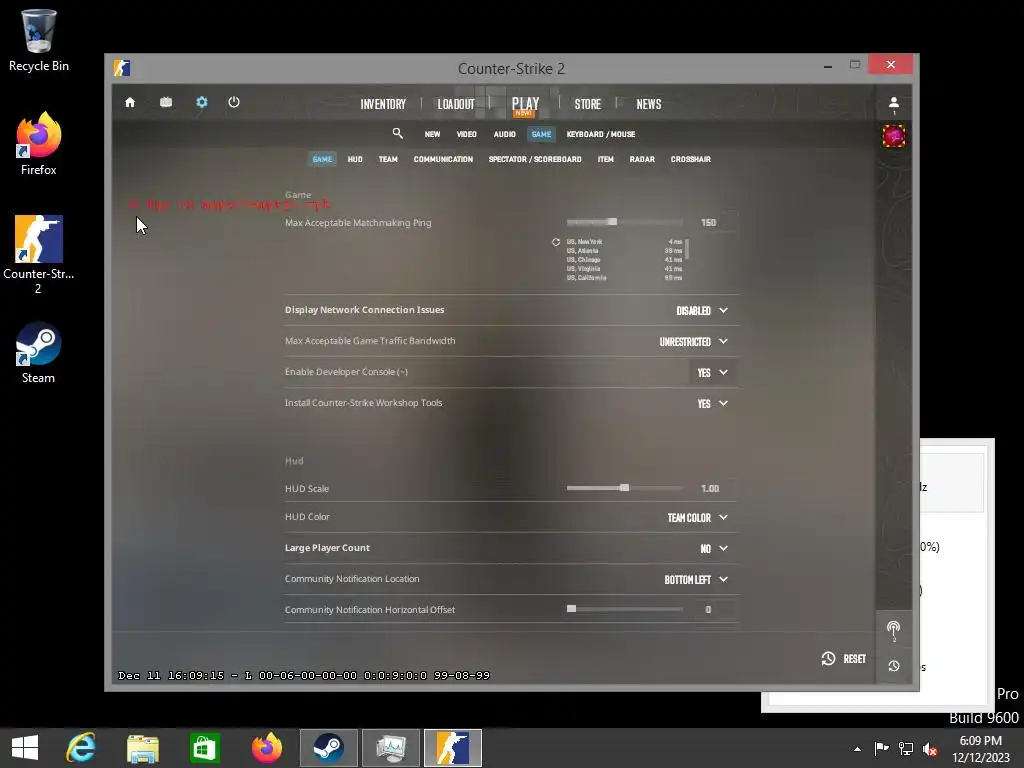Screen dimensions: 1024x768
Task: Click the power quit icon in CS2
Action: [x=234, y=103]
